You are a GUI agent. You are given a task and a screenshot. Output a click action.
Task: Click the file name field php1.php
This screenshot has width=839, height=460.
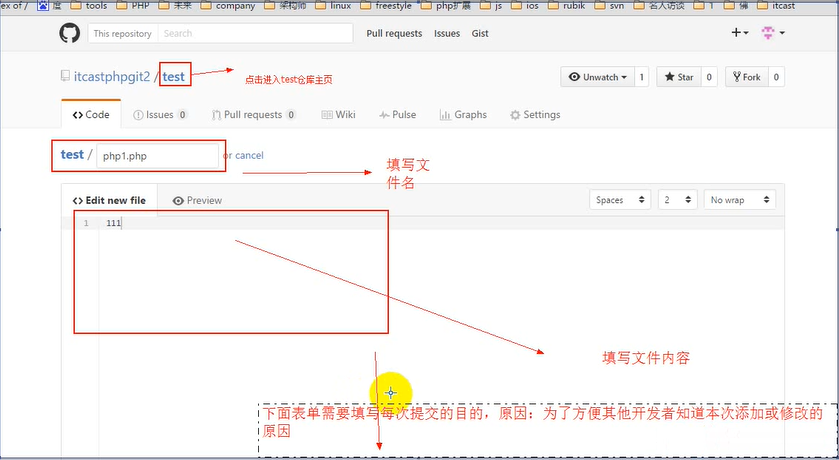[157, 156]
